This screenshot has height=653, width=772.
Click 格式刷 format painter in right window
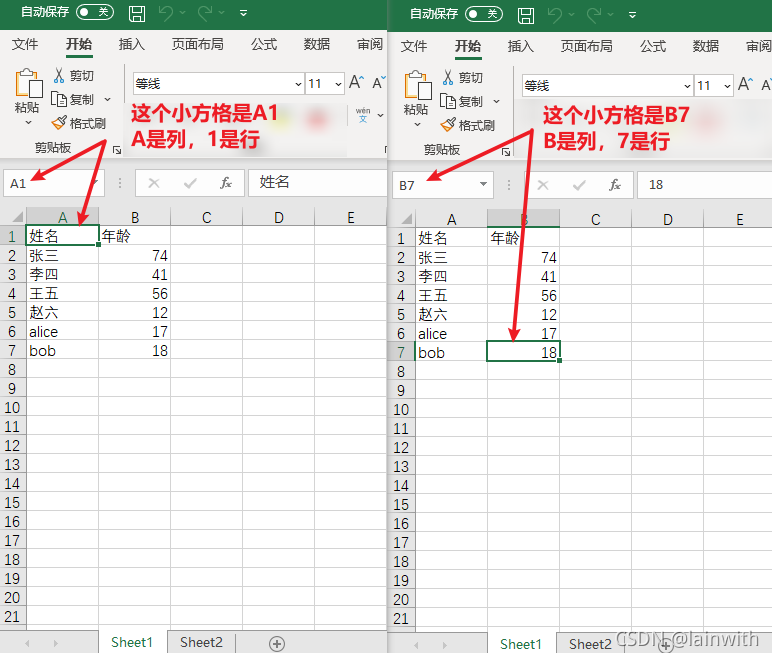[468, 125]
